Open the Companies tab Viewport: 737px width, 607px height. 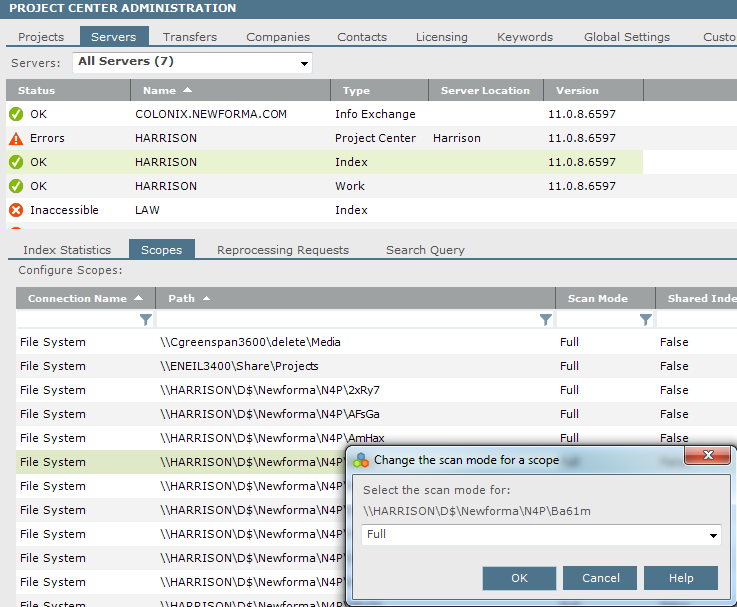tap(278, 37)
